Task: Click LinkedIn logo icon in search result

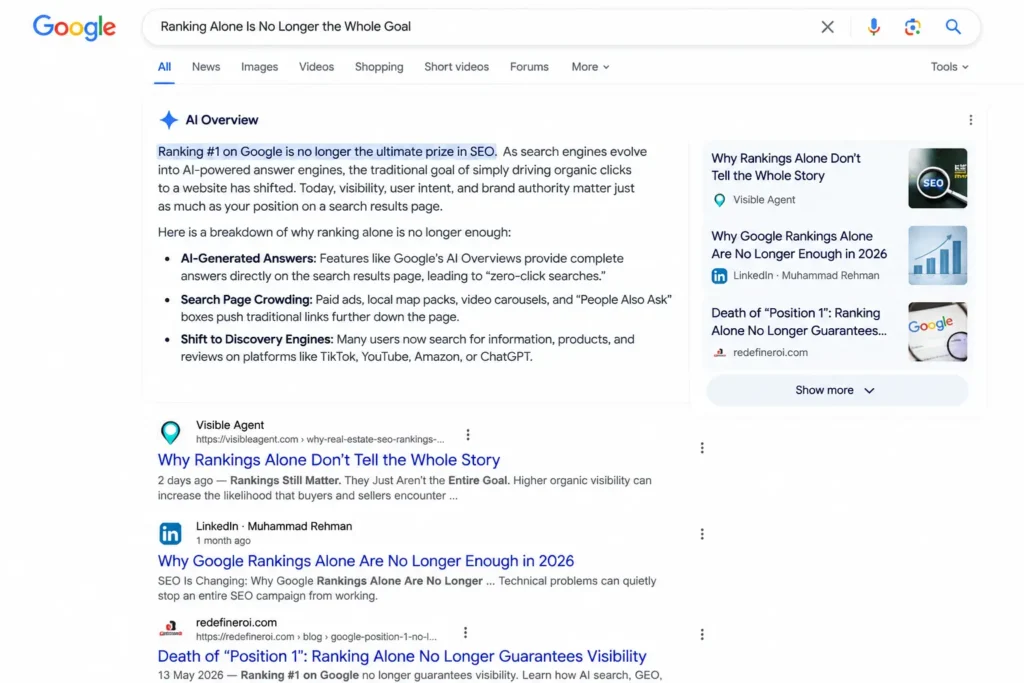Action: coord(170,533)
